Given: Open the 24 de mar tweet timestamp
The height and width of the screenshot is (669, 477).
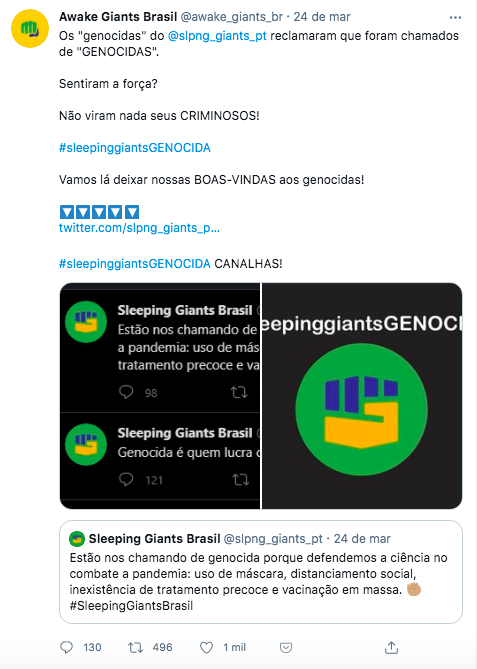Looking at the screenshot, I should 322,17.
